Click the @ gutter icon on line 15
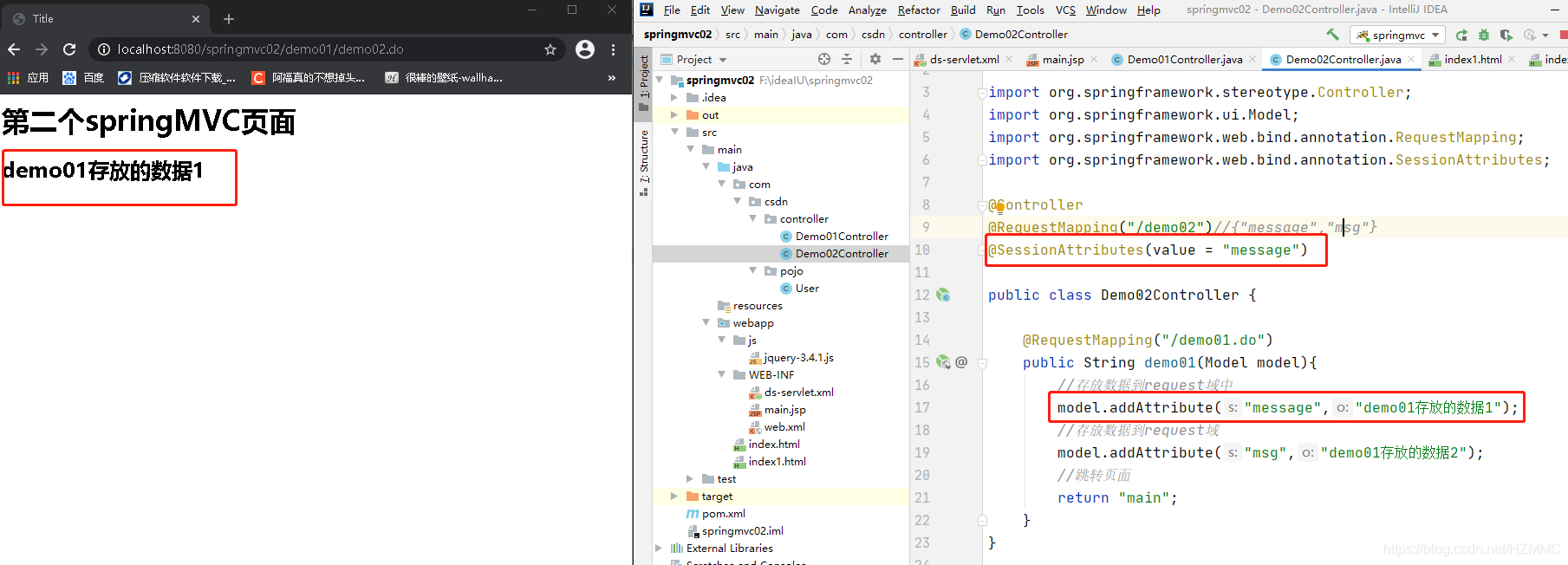This screenshot has height=565, width=1568. tap(961, 362)
